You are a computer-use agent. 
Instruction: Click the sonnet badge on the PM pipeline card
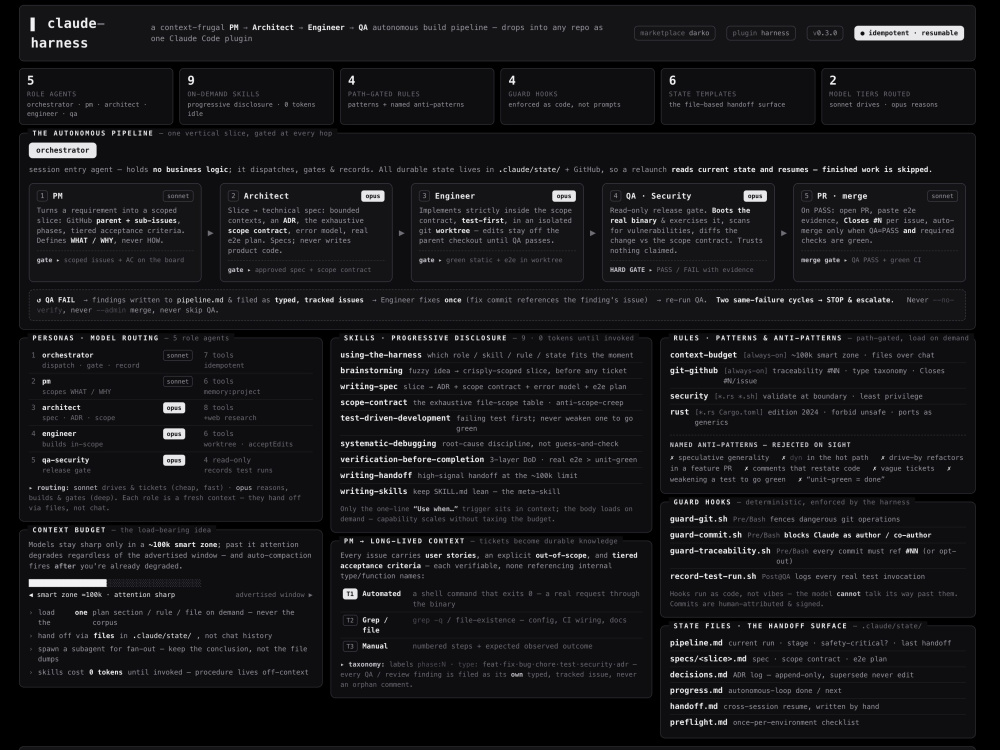tap(178, 196)
